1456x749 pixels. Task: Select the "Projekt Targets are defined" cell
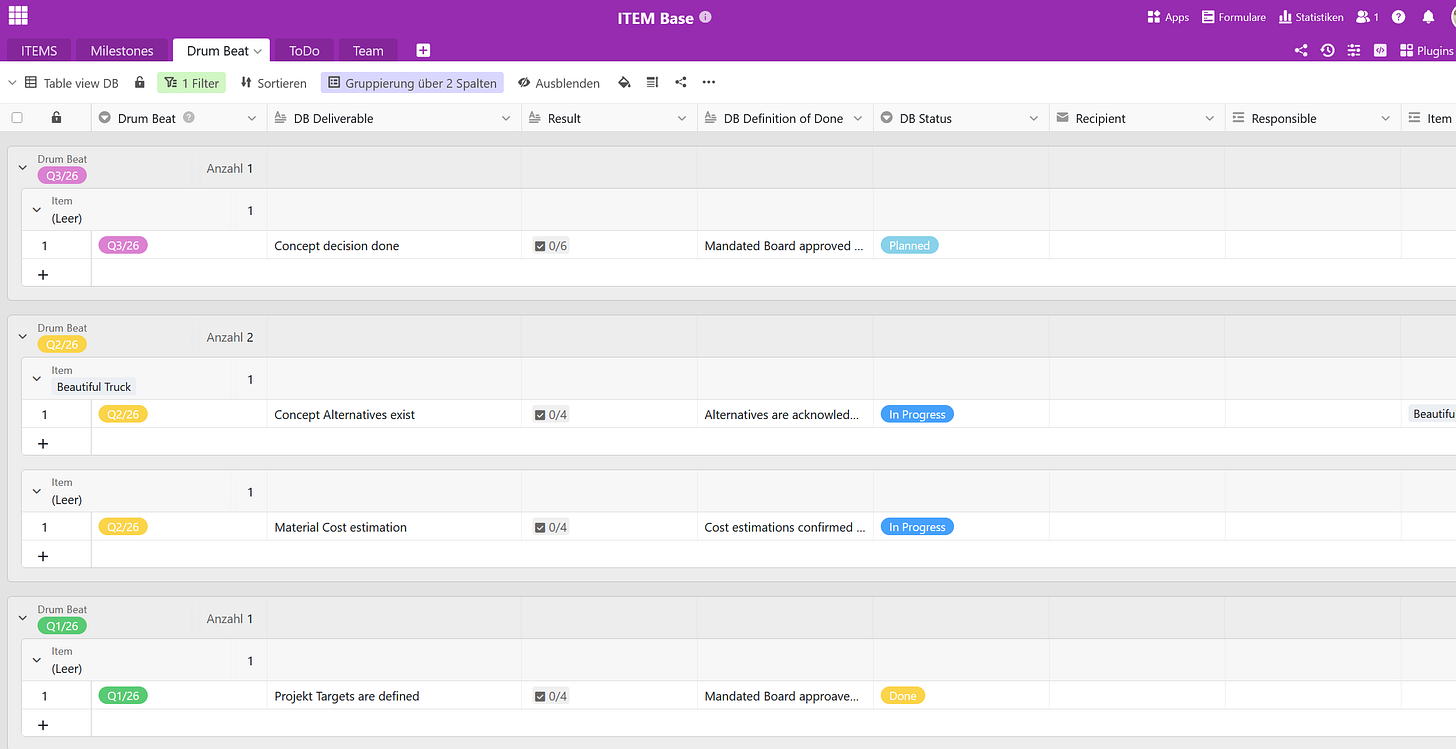(394, 696)
